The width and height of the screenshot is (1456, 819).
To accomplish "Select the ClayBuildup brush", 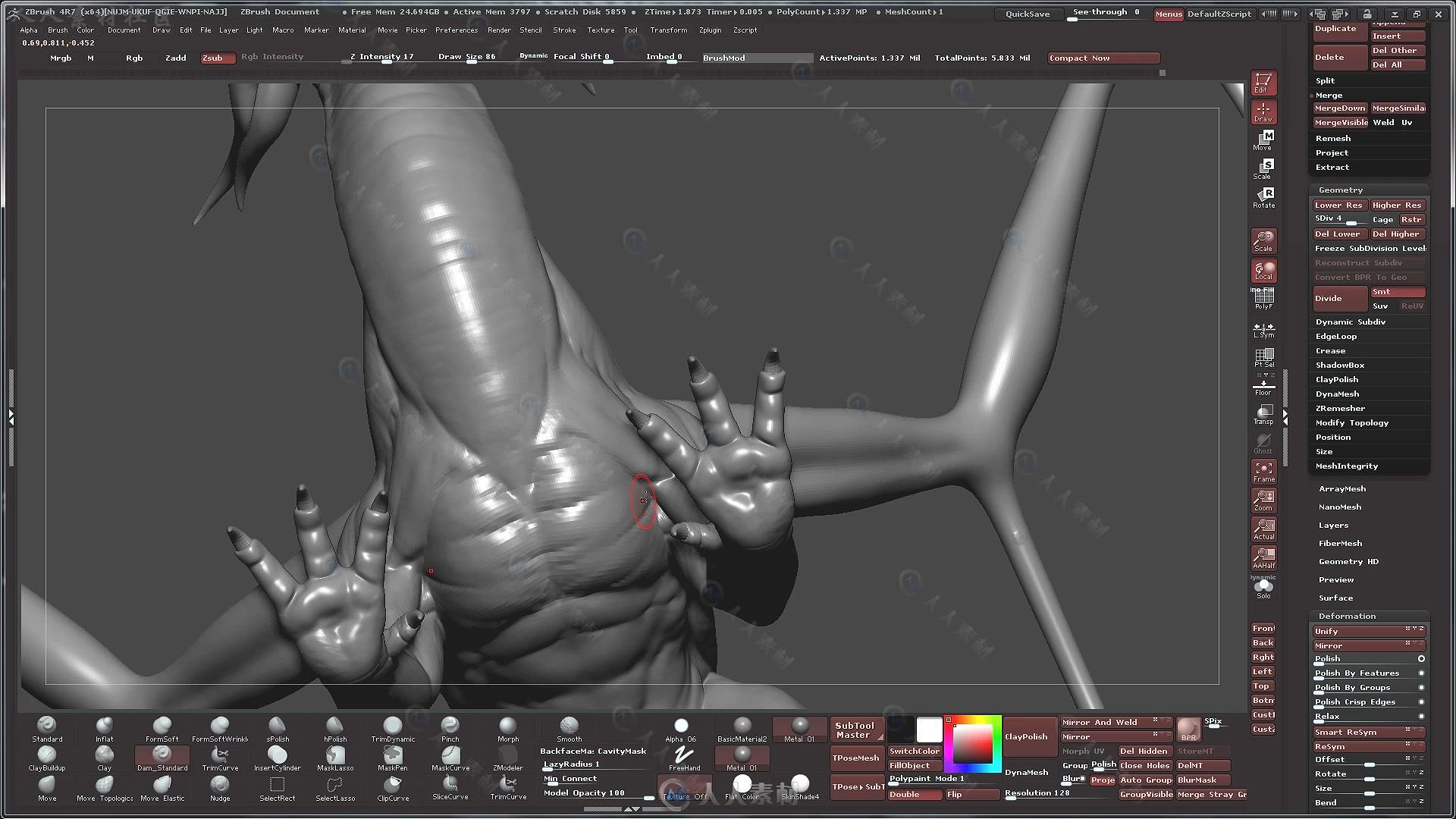I will (x=47, y=758).
